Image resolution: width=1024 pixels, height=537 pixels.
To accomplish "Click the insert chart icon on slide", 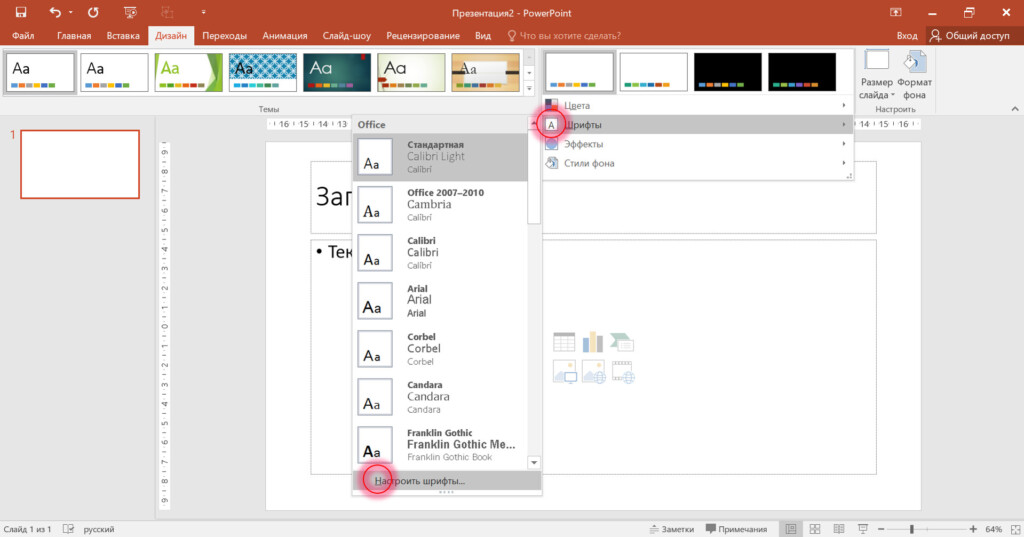I will point(593,342).
